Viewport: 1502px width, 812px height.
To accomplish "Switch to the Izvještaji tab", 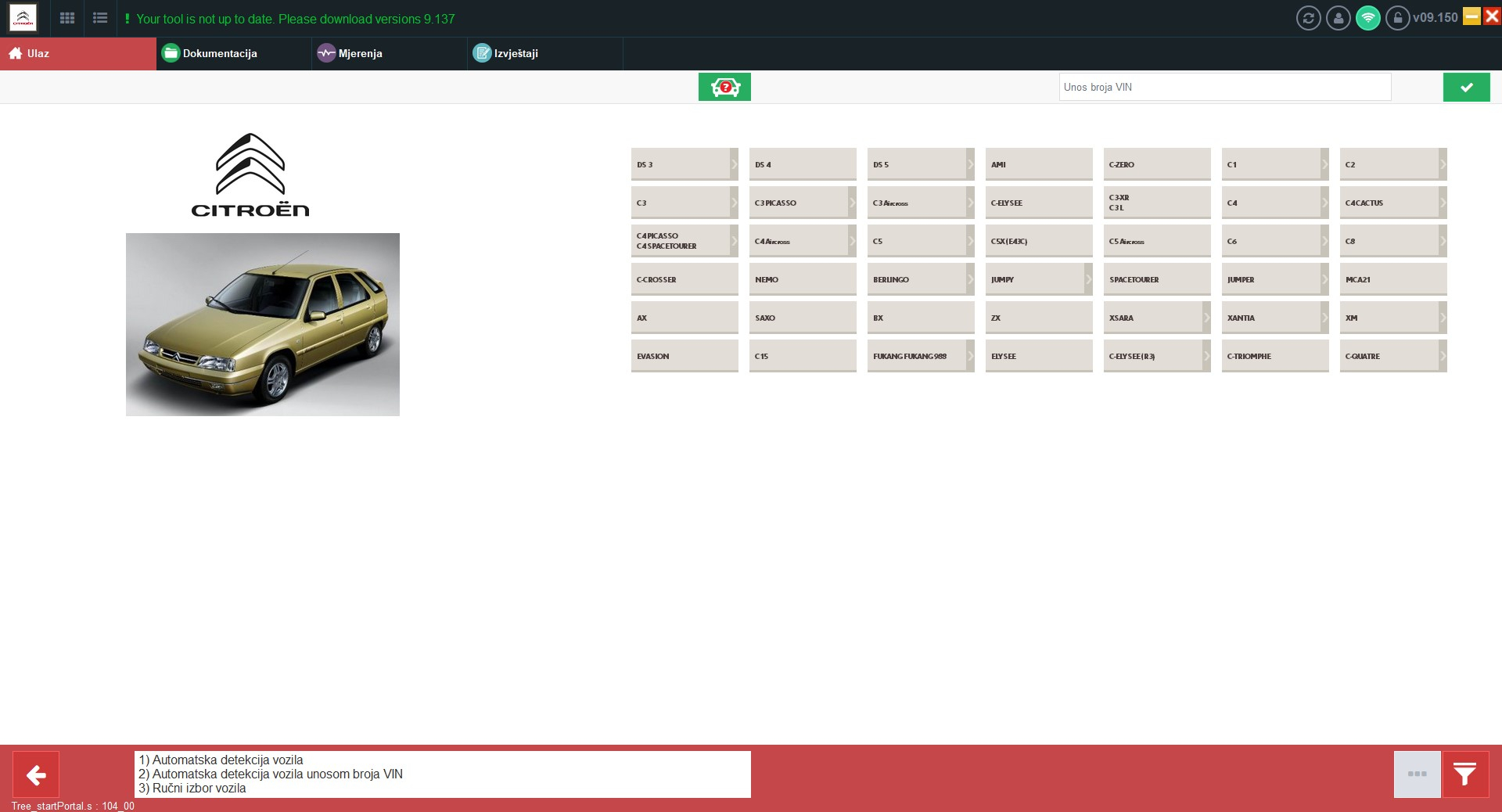I will click(x=545, y=53).
